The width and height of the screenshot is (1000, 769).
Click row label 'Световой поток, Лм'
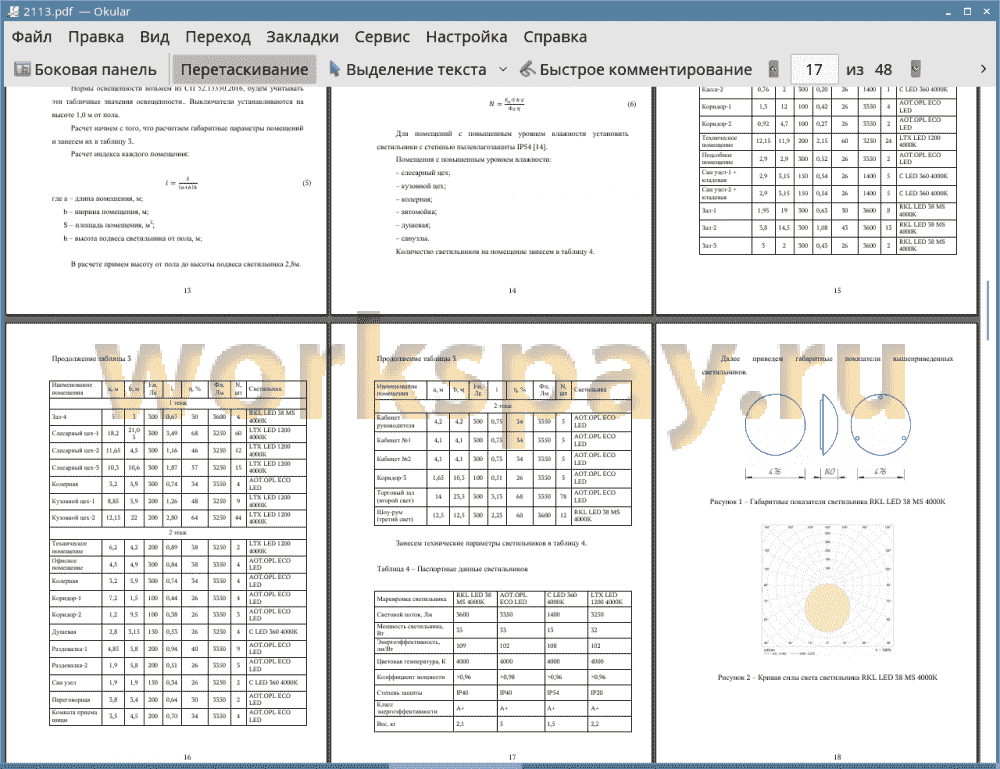click(x=404, y=615)
